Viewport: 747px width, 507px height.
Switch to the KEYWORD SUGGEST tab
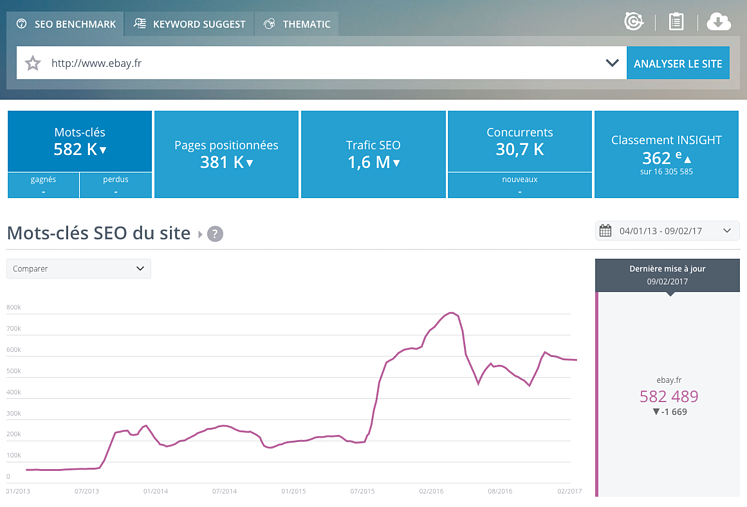(190, 24)
